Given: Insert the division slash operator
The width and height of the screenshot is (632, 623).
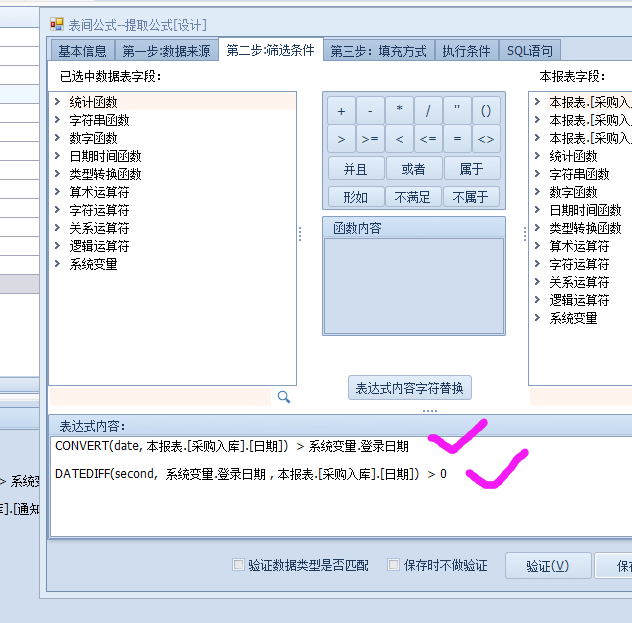Looking at the screenshot, I should coord(429,111).
